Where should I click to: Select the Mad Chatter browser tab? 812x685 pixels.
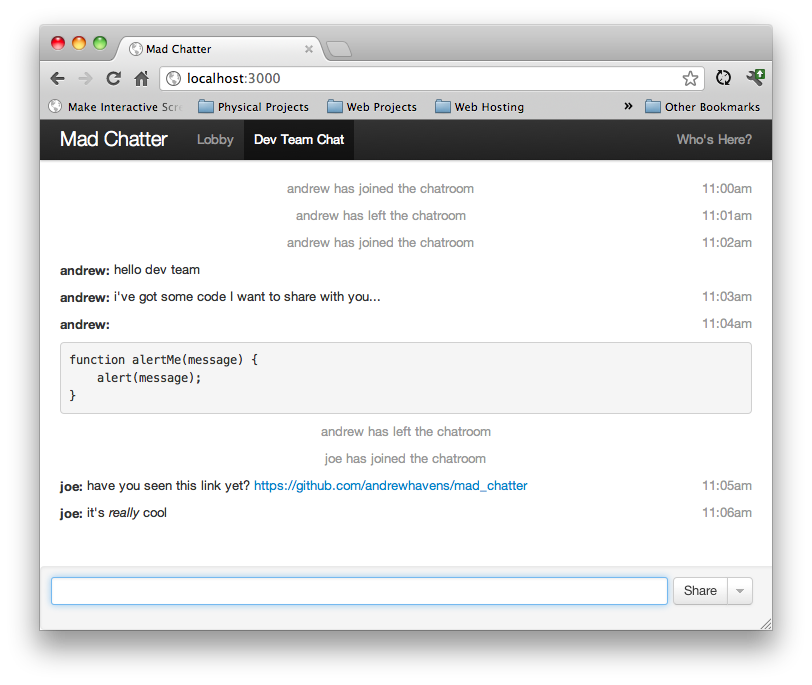click(x=220, y=49)
